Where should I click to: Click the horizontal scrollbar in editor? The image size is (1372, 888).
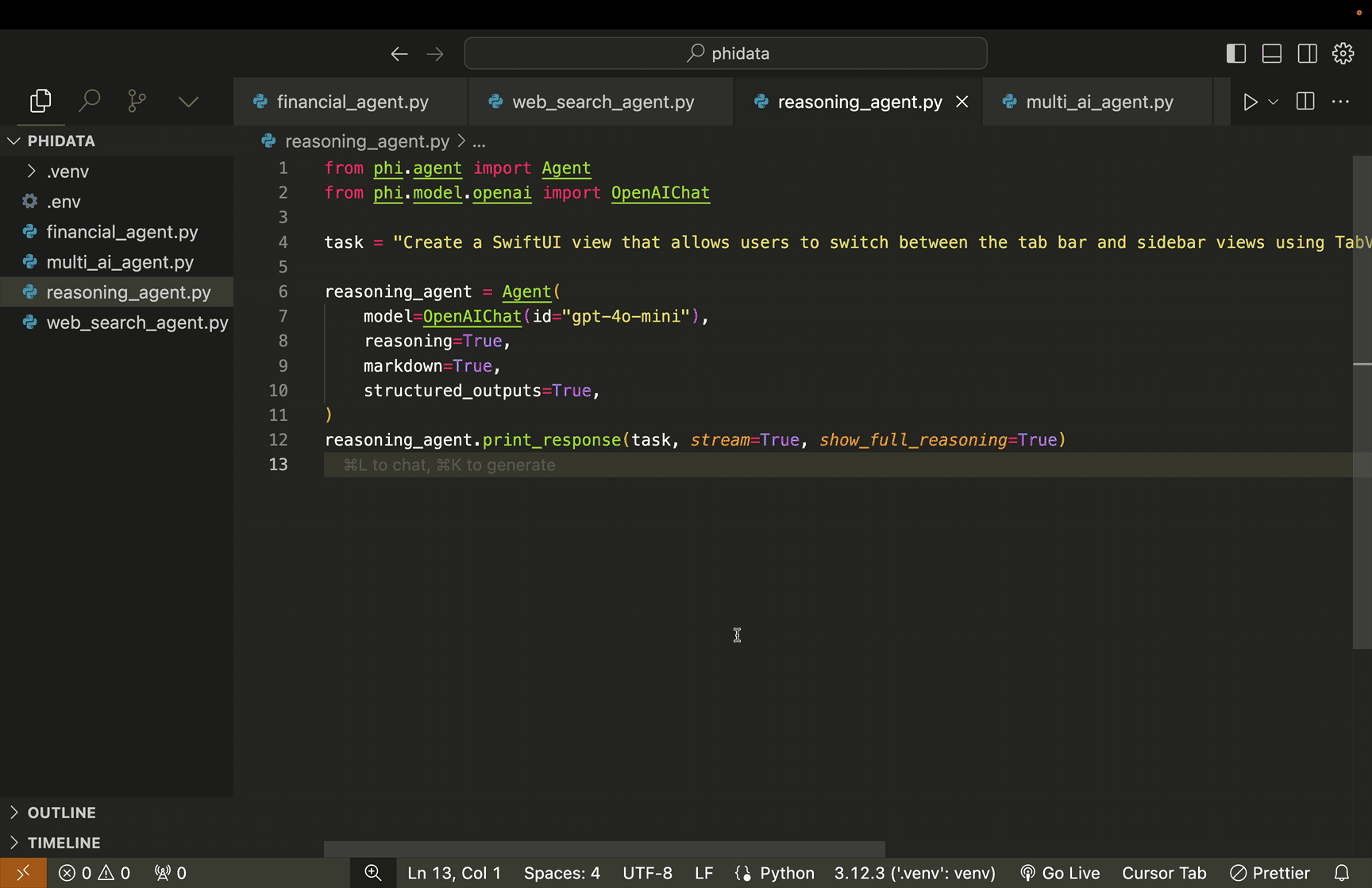[x=603, y=848]
